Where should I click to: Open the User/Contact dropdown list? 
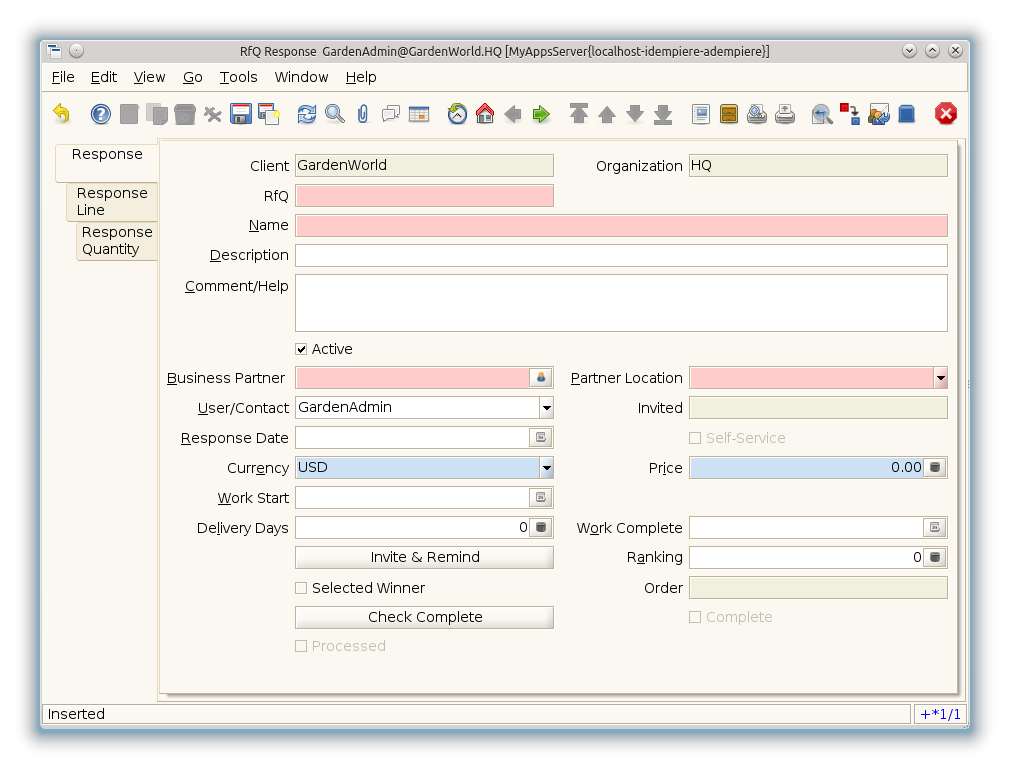tap(546, 408)
